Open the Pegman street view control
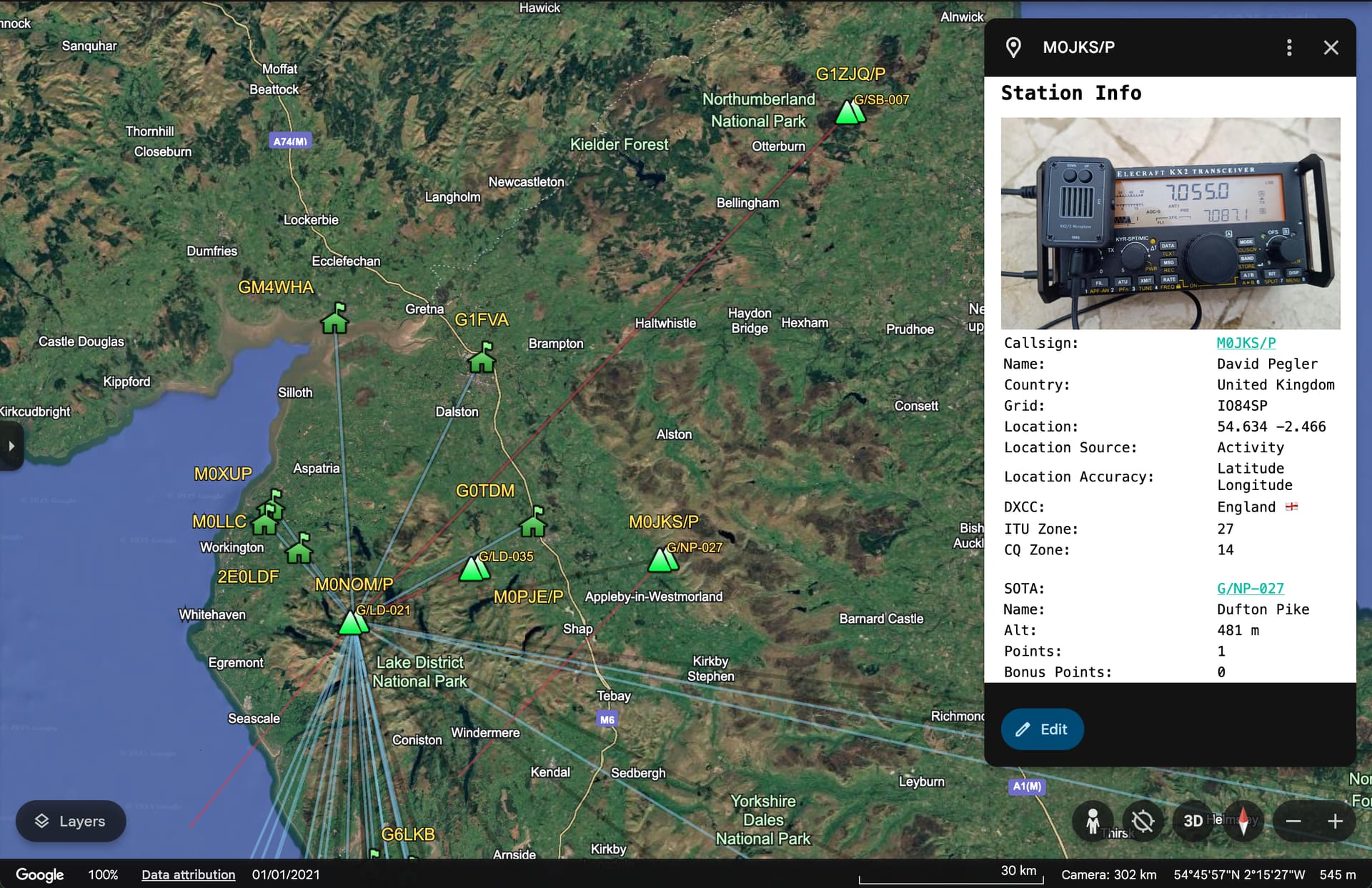The height and width of the screenshot is (888, 1372). (x=1093, y=822)
